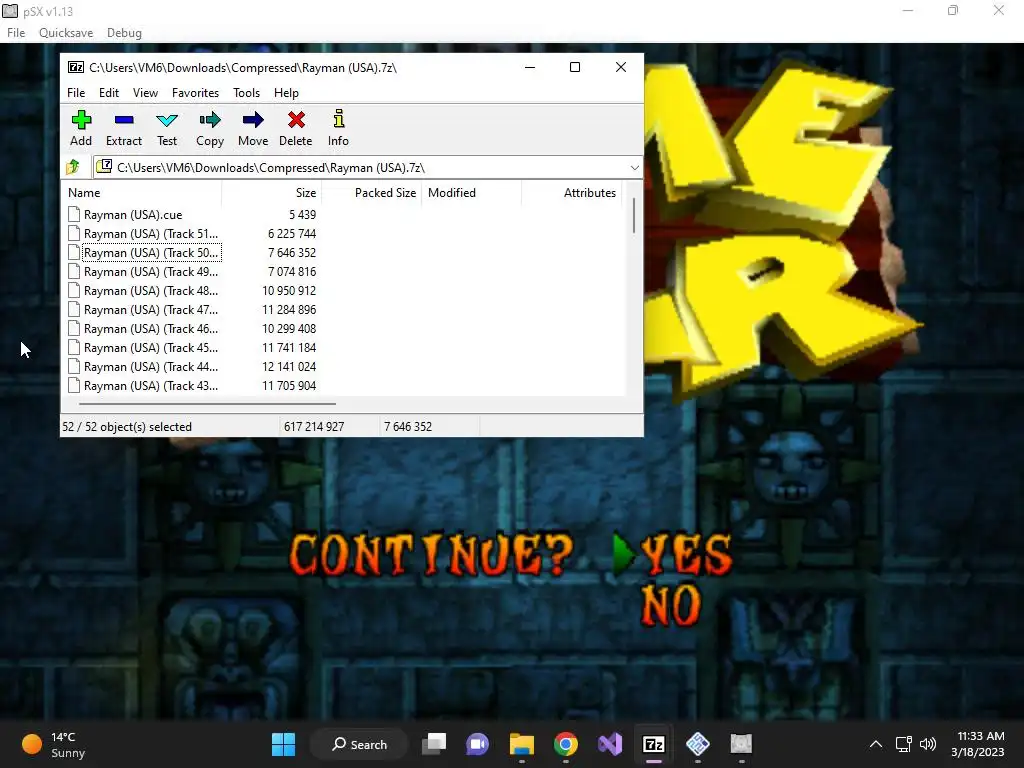Open 7-Zip Tools menu

pyautogui.click(x=246, y=93)
